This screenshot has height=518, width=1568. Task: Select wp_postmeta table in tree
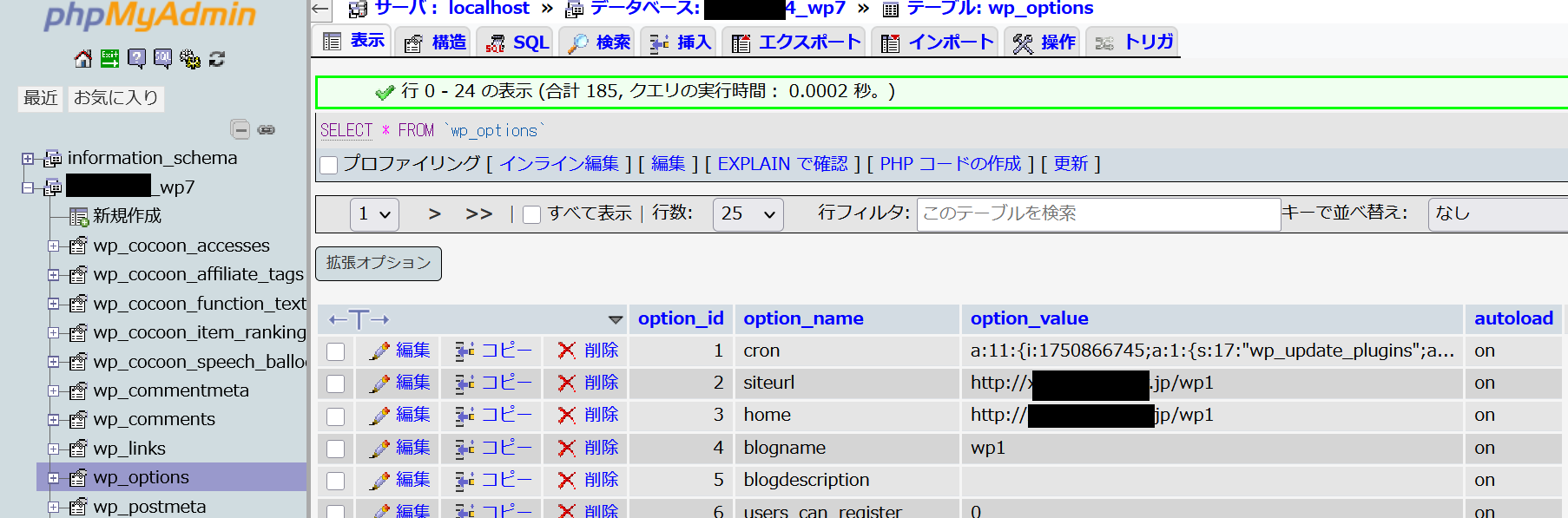pyautogui.click(x=149, y=507)
